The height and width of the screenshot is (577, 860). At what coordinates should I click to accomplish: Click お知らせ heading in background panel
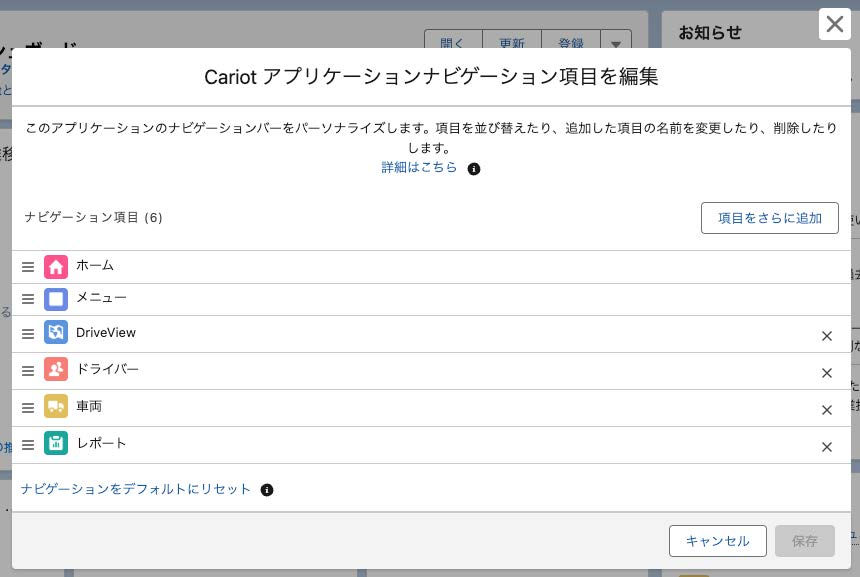pyautogui.click(x=710, y=33)
